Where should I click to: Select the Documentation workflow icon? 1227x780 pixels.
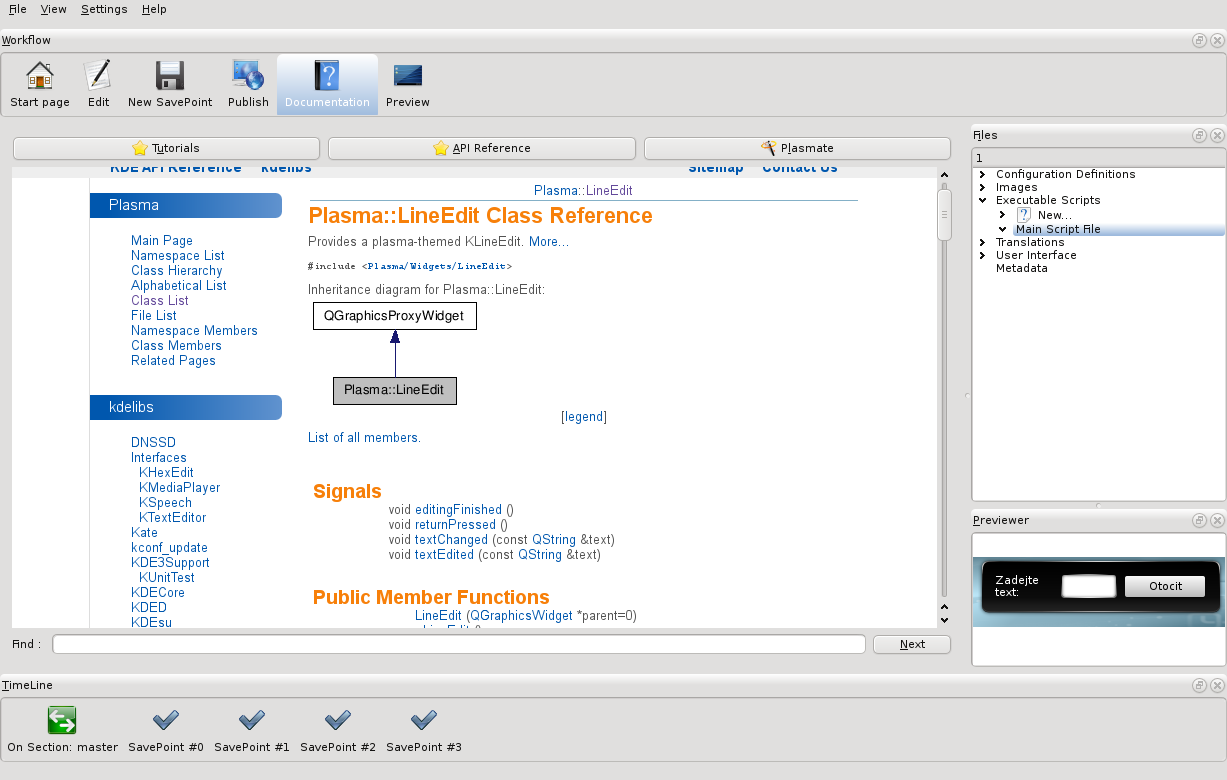(x=327, y=84)
